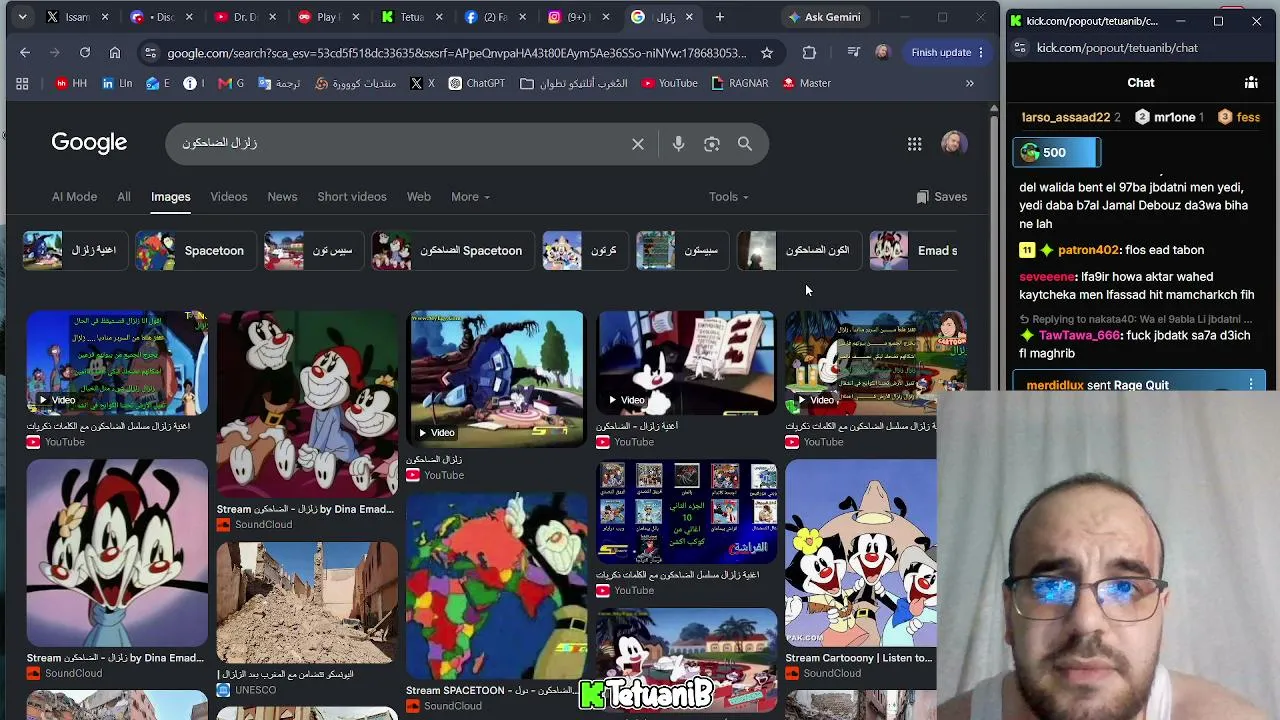This screenshot has width=1280, height=720.
Task: Open Stream Cartoony cowboy hat image
Action: [x=861, y=553]
